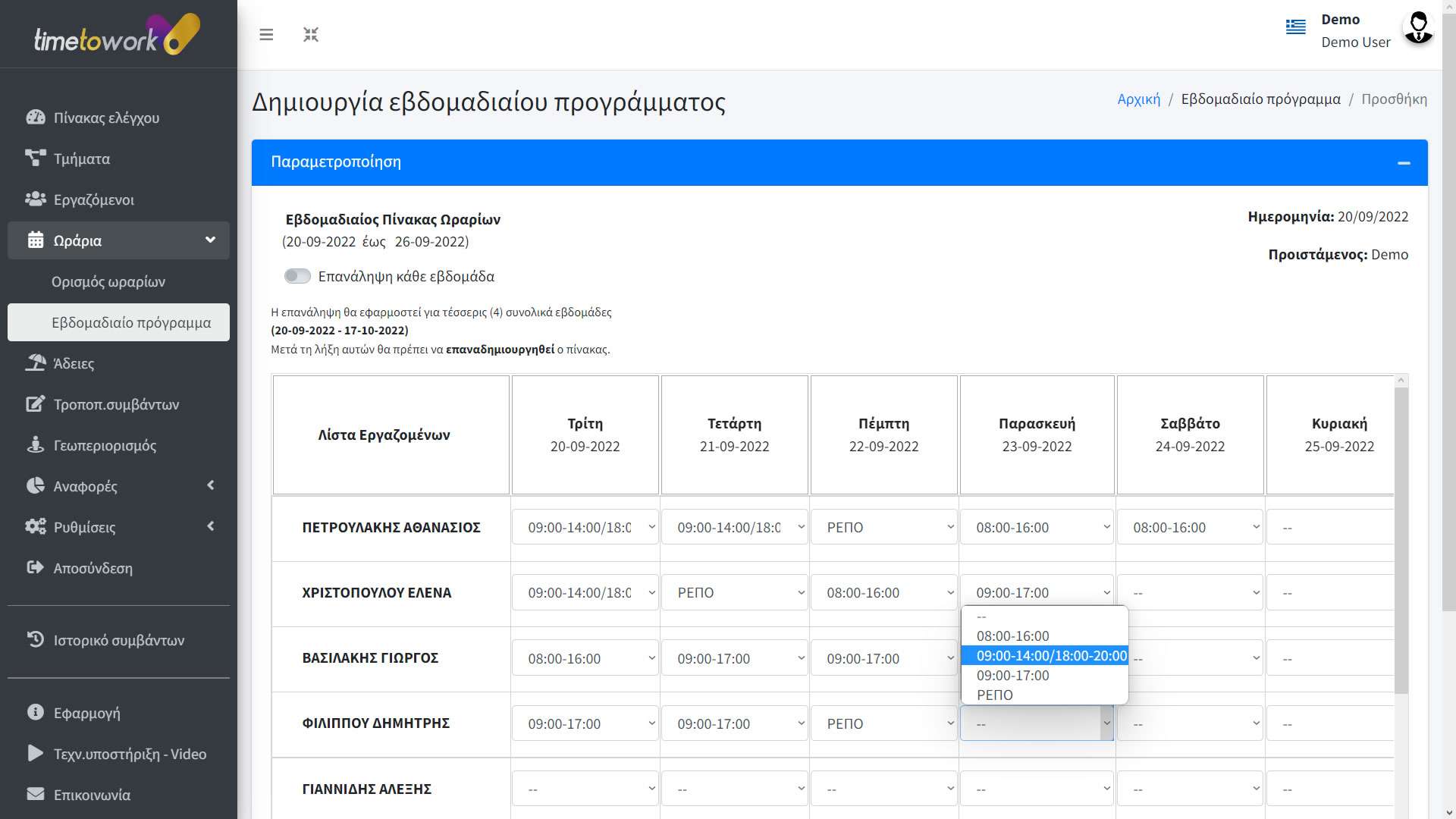Viewport: 1456px width, 819px height.
Task: Open the hamburger menu icon
Action: pos(266,35)
